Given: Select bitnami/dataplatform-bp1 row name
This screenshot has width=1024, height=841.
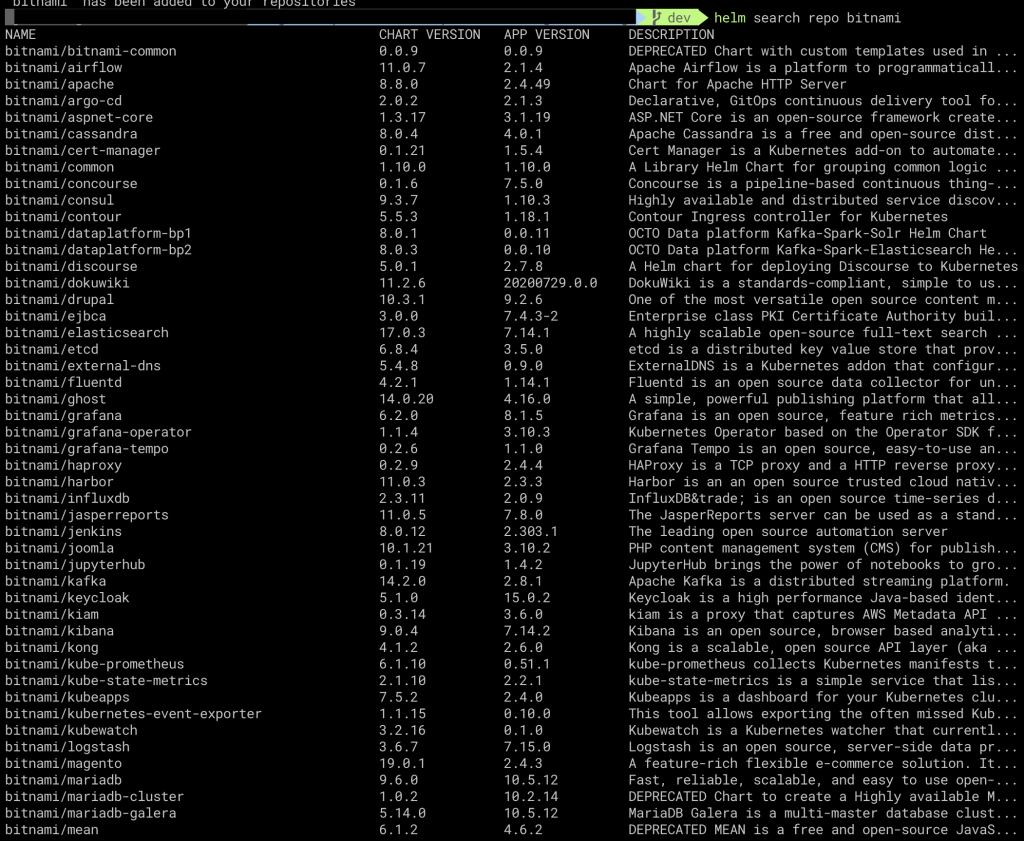Looking at the screenshot, I should pos(99,233).
